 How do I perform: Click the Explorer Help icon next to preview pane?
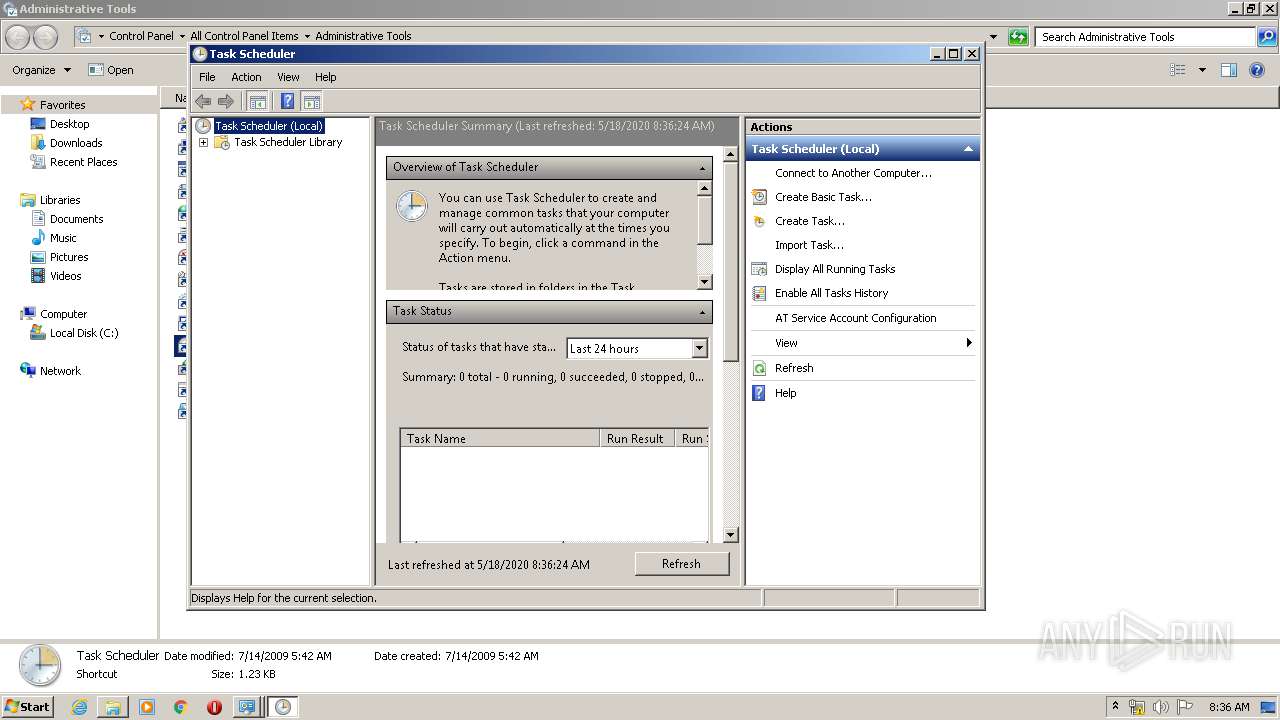pos(1258,70)
